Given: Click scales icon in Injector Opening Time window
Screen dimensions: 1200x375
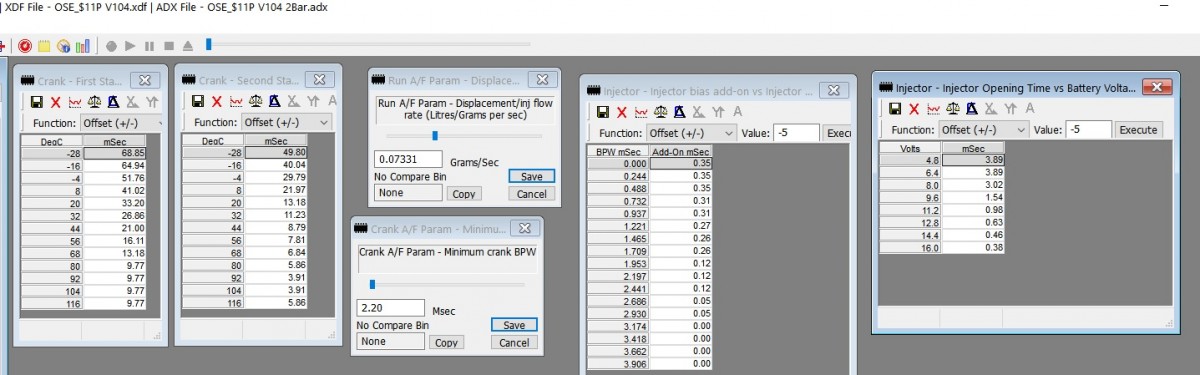Looking at the screenshot, I should pyautogui.click(x=953, y=109).
